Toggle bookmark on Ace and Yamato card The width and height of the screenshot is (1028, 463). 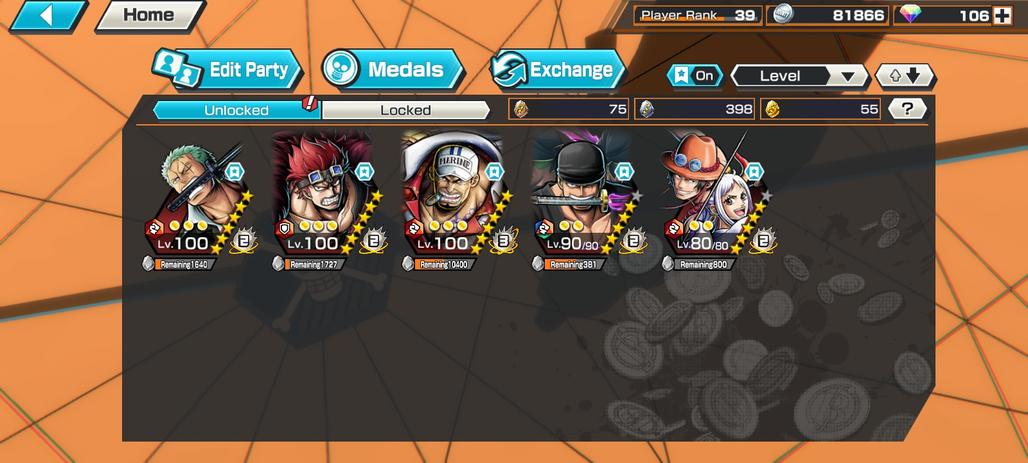pos(755,171)
